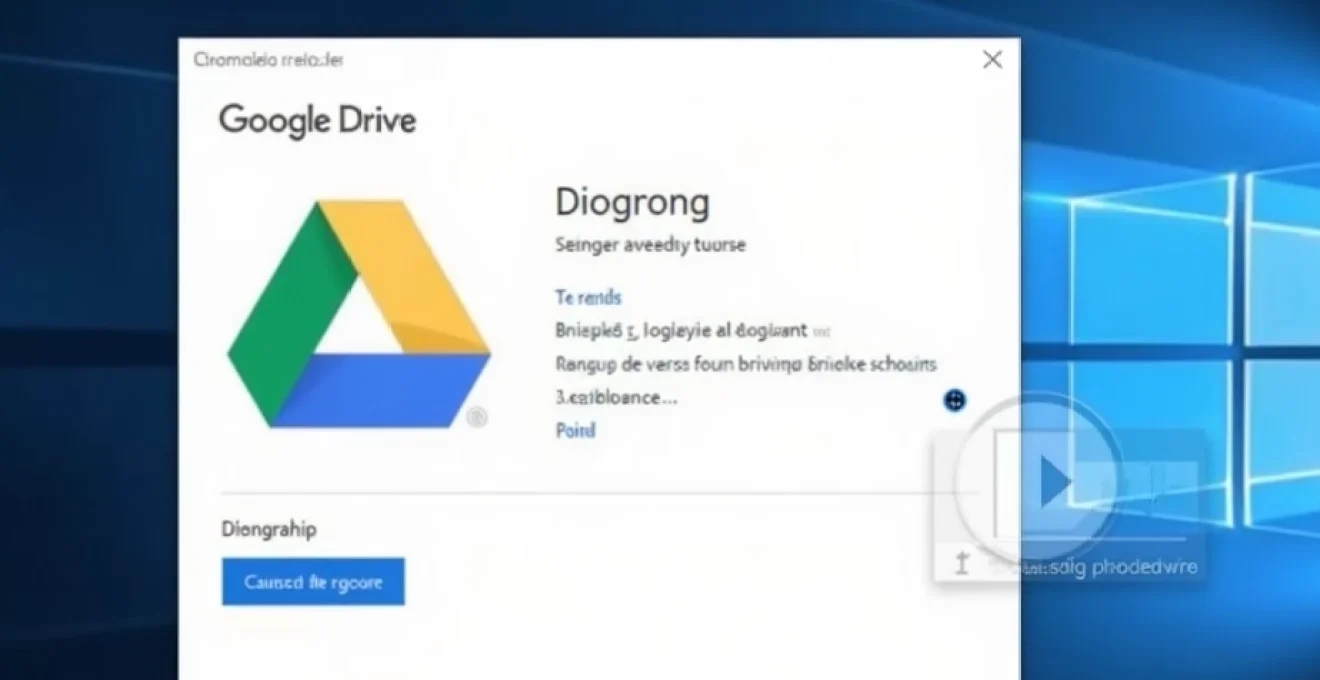Click the 'Rangup de verss' instruction line
The width and height of the screenshot is (1320, 680).
(x=746, y=364)
